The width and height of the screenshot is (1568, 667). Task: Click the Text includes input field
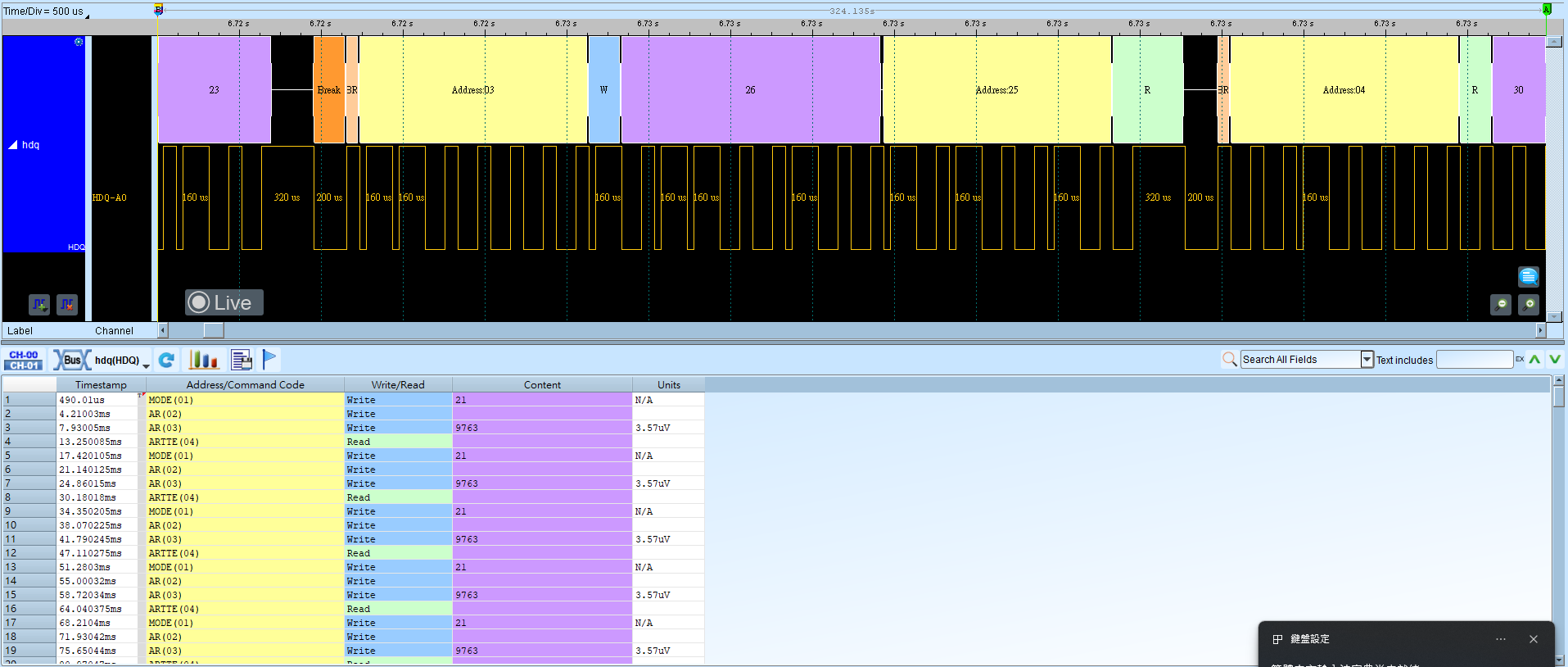(1475, 360)
